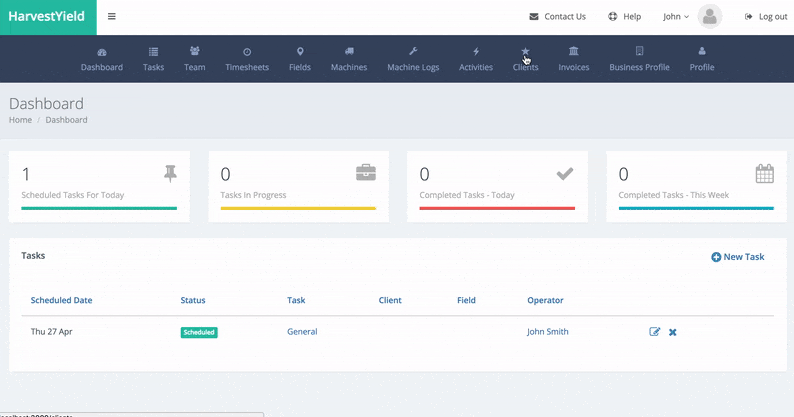794x417 pixels.
Task: Select the Timesheets clock icon
Action: click(x=247, y=51)
